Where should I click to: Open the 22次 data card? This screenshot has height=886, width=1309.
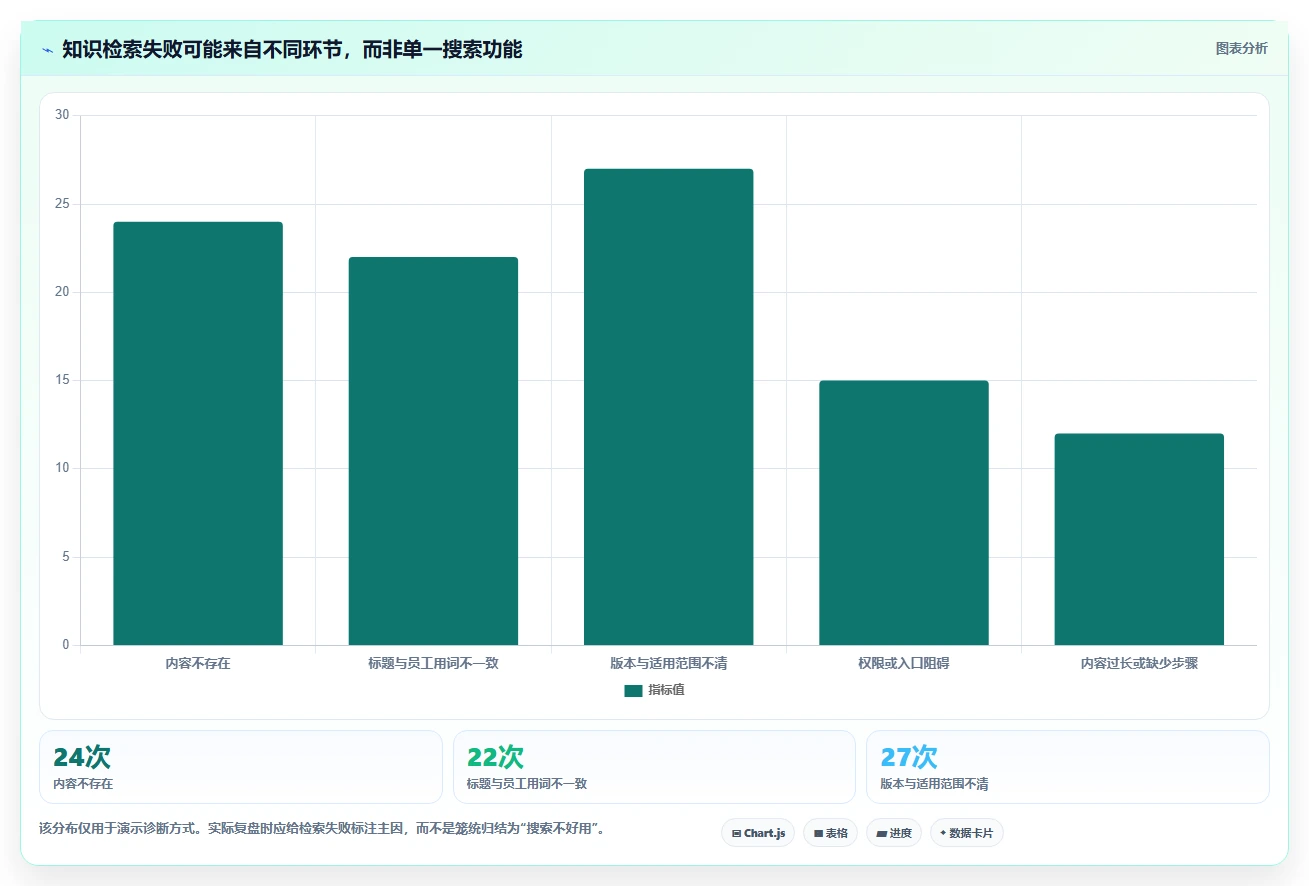(654, 767)
